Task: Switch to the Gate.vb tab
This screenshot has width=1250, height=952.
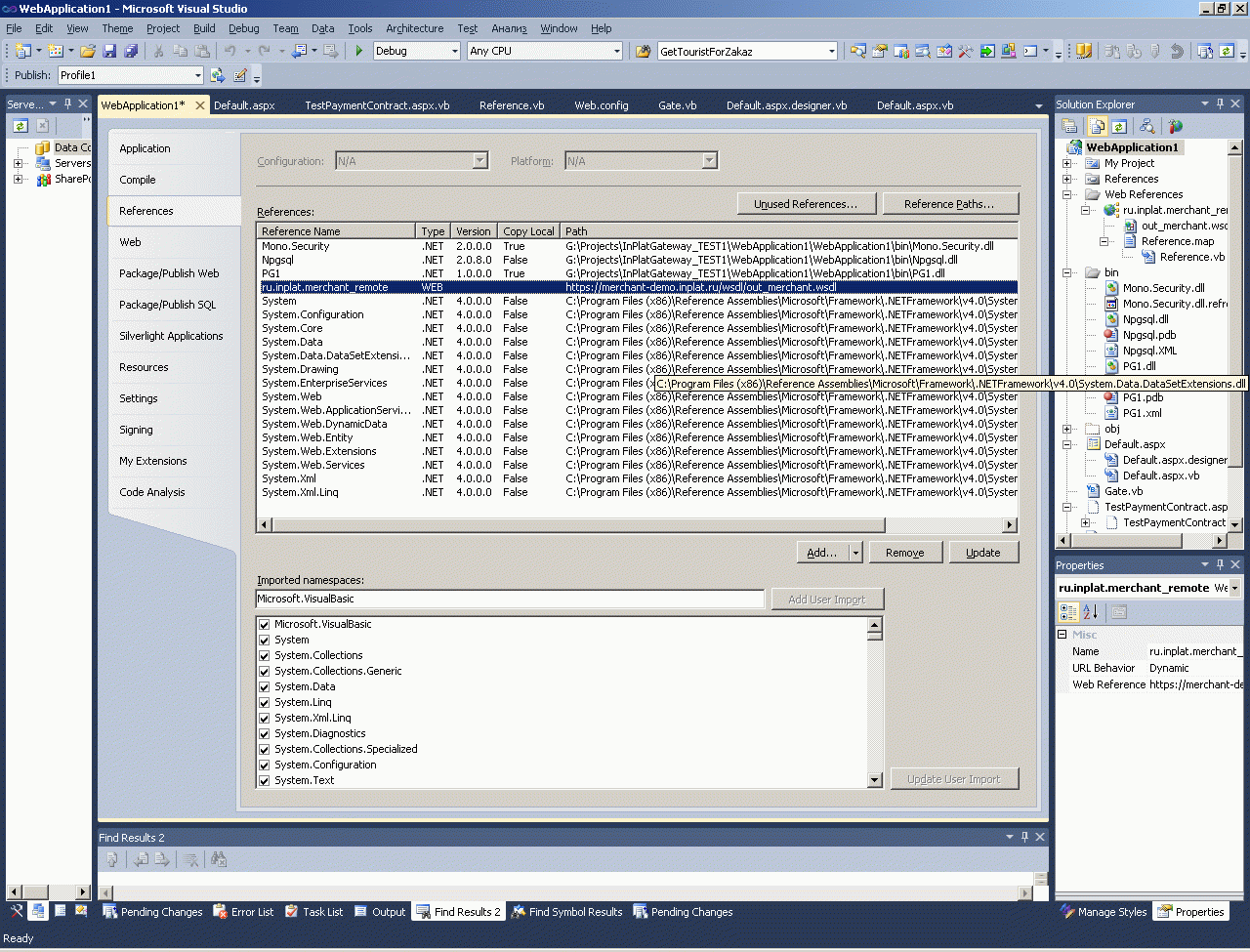Action: pos(677,105)
